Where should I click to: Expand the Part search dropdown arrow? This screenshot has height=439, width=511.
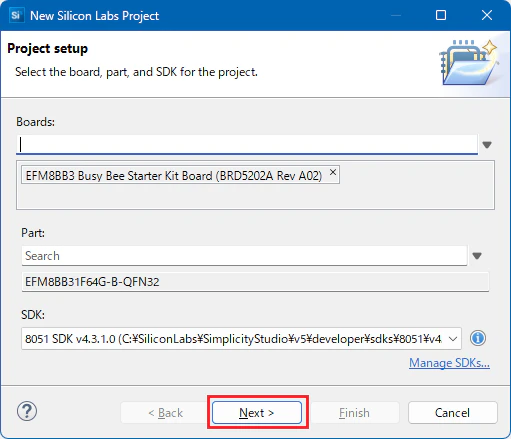[477, 256]
